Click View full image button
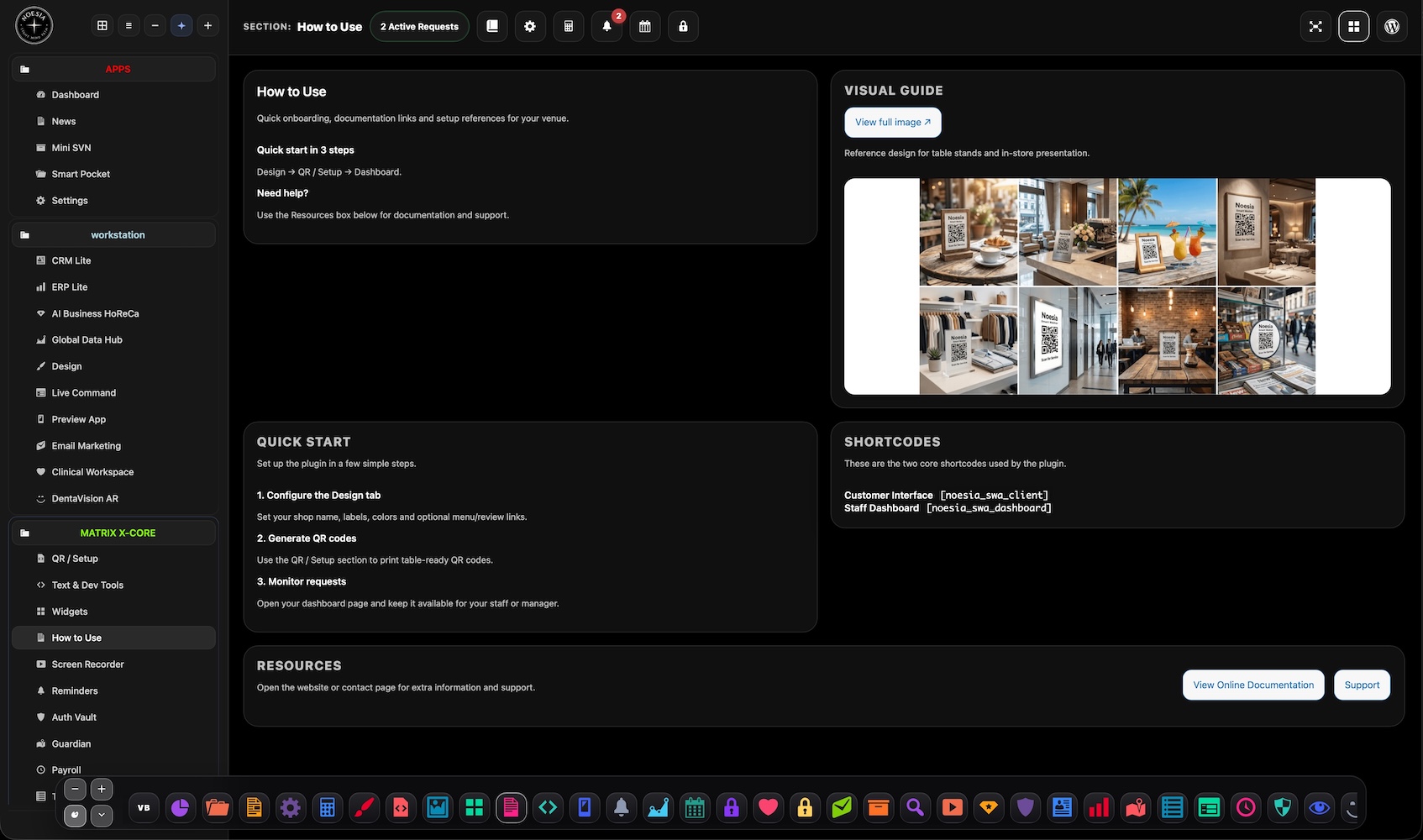Screen dimensions: 1423x840 (x=893, y=122)
